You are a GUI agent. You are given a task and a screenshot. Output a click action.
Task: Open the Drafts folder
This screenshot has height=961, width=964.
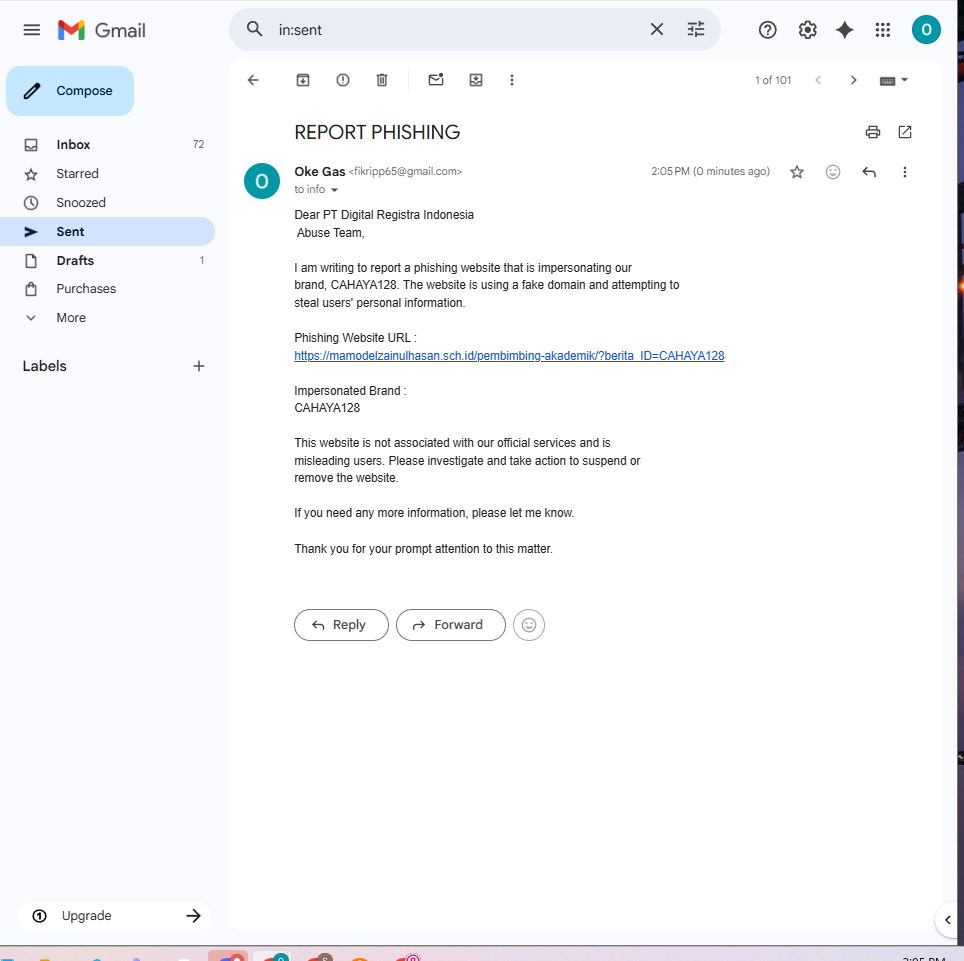[108, 260]
